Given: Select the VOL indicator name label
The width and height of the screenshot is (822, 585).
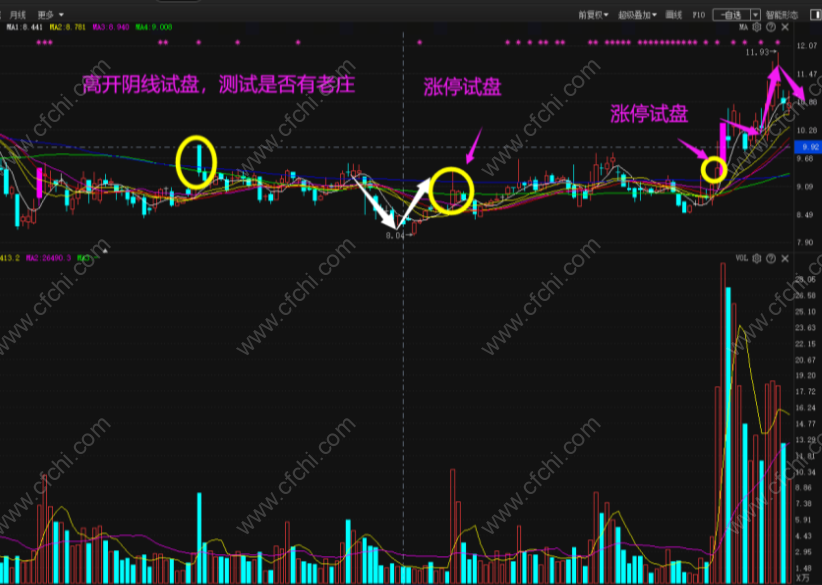Looking at the screenshot, I should (x=741, y=258).
